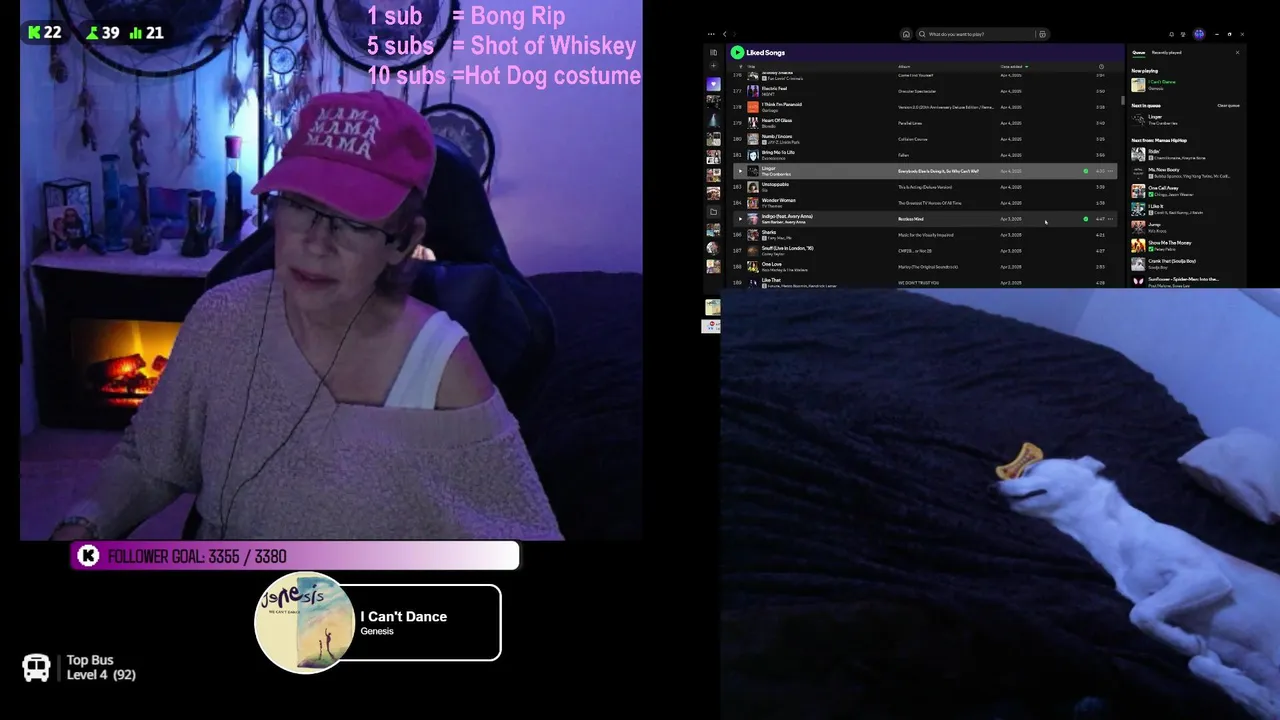Open the Collision Course album link
This screenshot has width=1280, height=720.
pyautogui.click(x=913, y=139)
